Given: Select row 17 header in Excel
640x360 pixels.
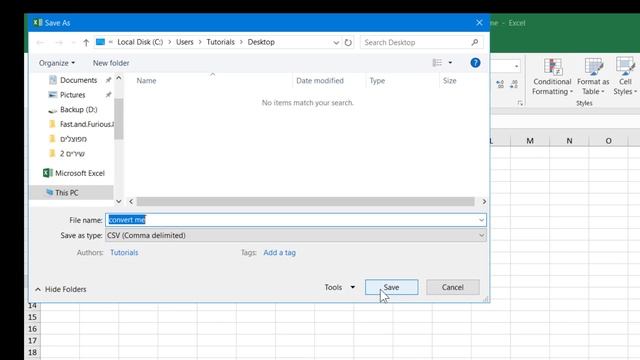Looking at the screenshot, I should pos(32,341).
